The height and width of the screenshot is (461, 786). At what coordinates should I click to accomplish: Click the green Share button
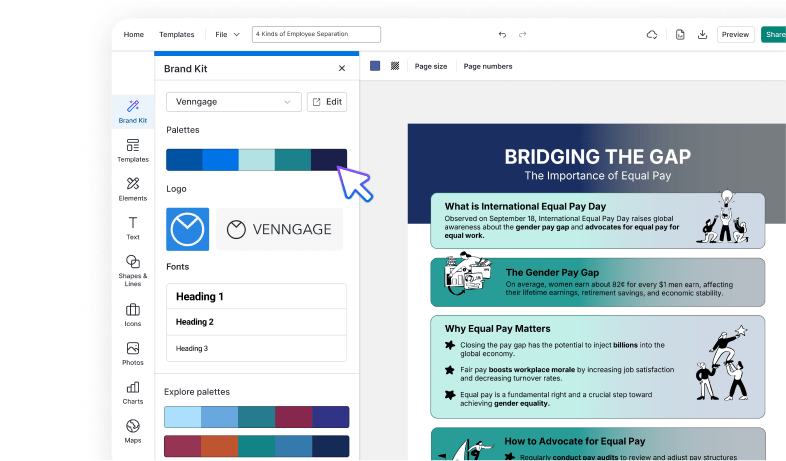[x=773, y=35]
